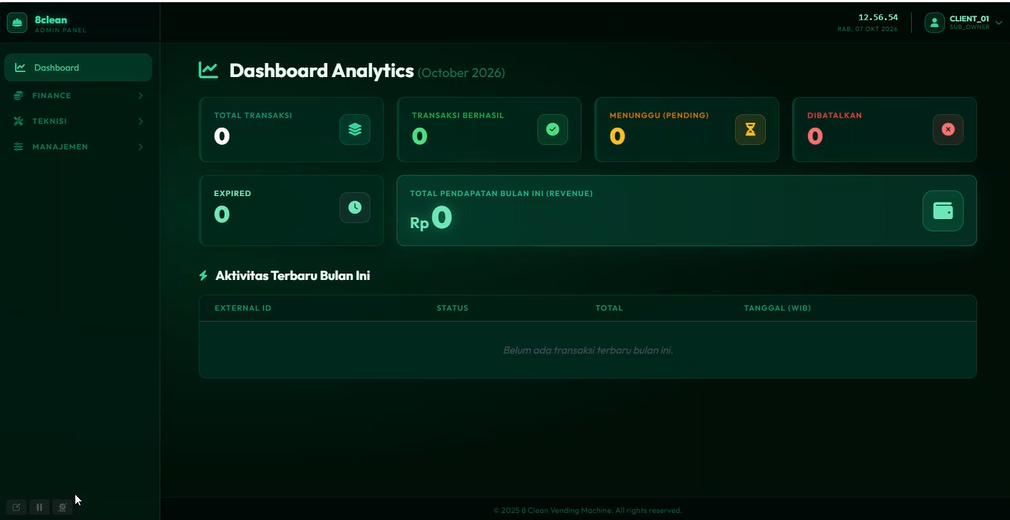The image size is (1010, 520).
Task: Click the Dibatalkan red X icon
Action: [x=948, y=130]
